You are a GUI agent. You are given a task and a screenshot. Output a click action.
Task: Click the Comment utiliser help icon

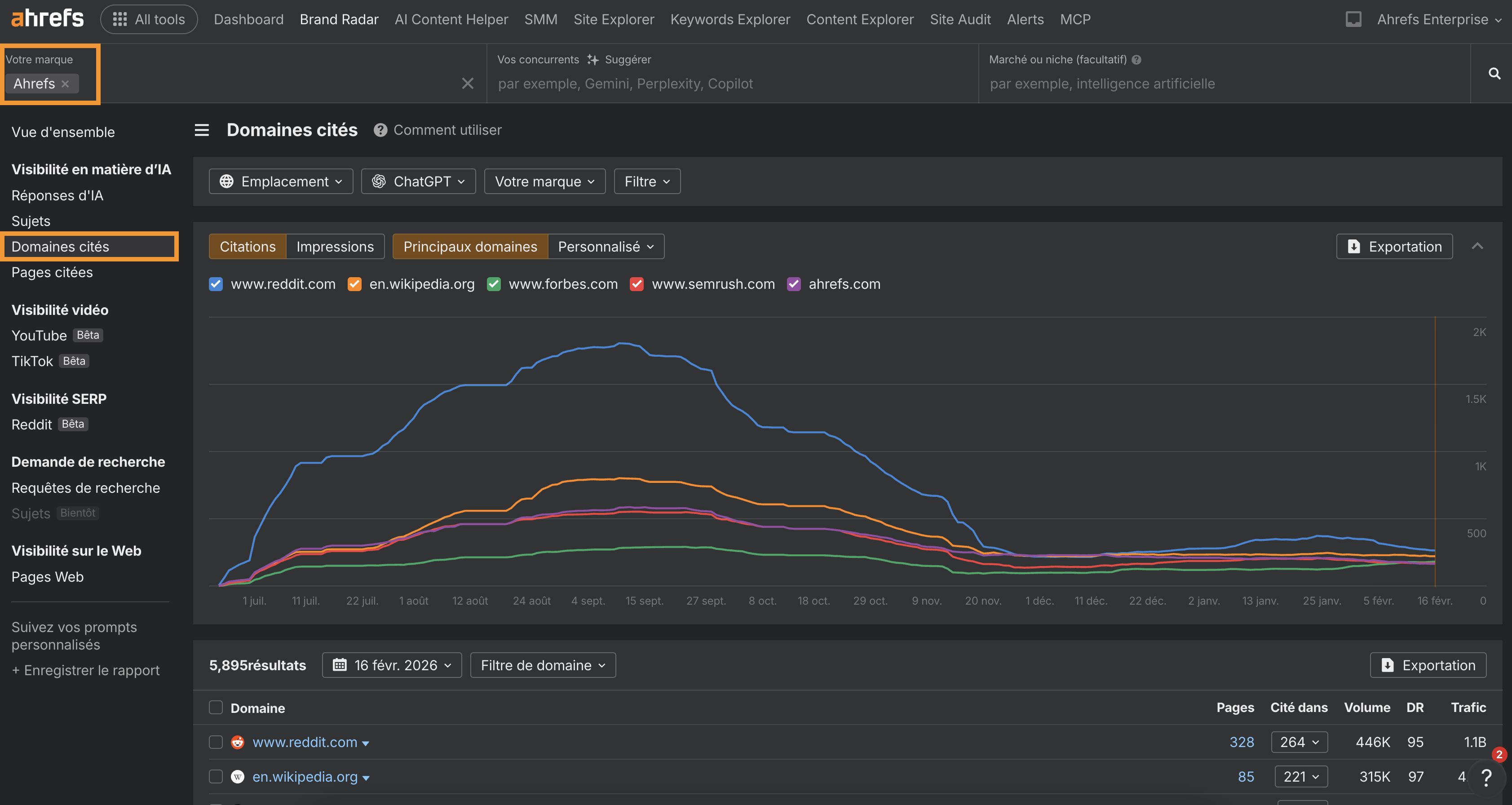click(x=380, y=130)
